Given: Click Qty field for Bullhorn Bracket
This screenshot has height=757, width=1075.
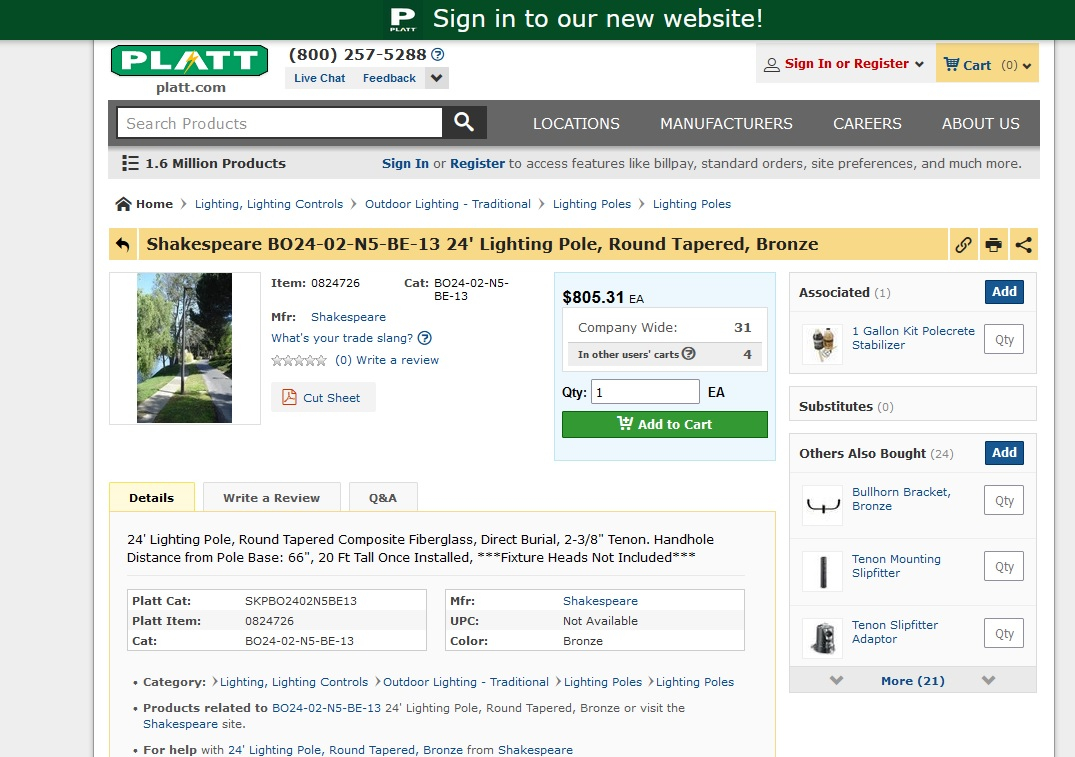Looking at the screenshot, I should click(1004, 501).
